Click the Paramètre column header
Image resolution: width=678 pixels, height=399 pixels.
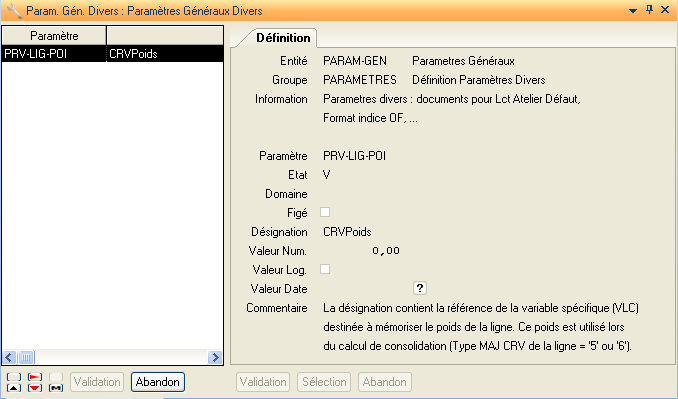click(54, 35)
